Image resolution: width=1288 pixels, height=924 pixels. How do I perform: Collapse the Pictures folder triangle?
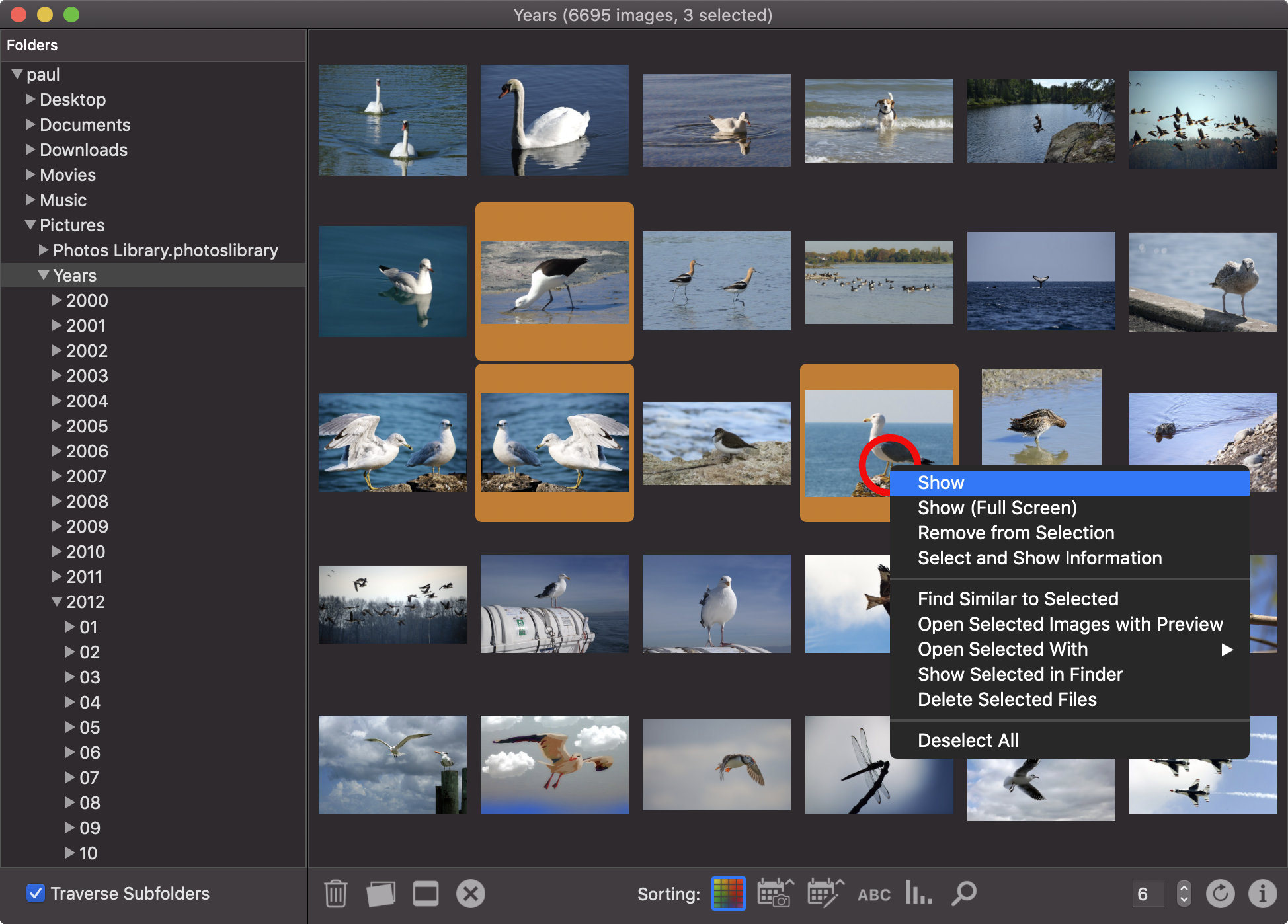pos(30,225)
